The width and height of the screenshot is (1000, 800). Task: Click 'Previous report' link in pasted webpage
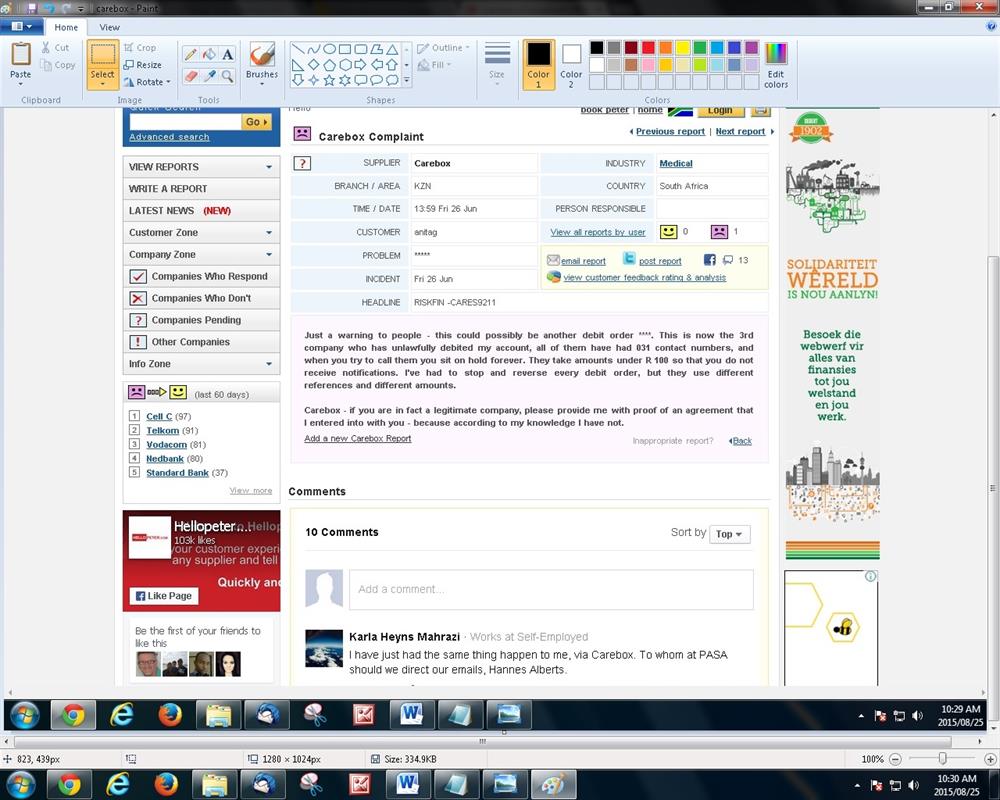point(670,131)
